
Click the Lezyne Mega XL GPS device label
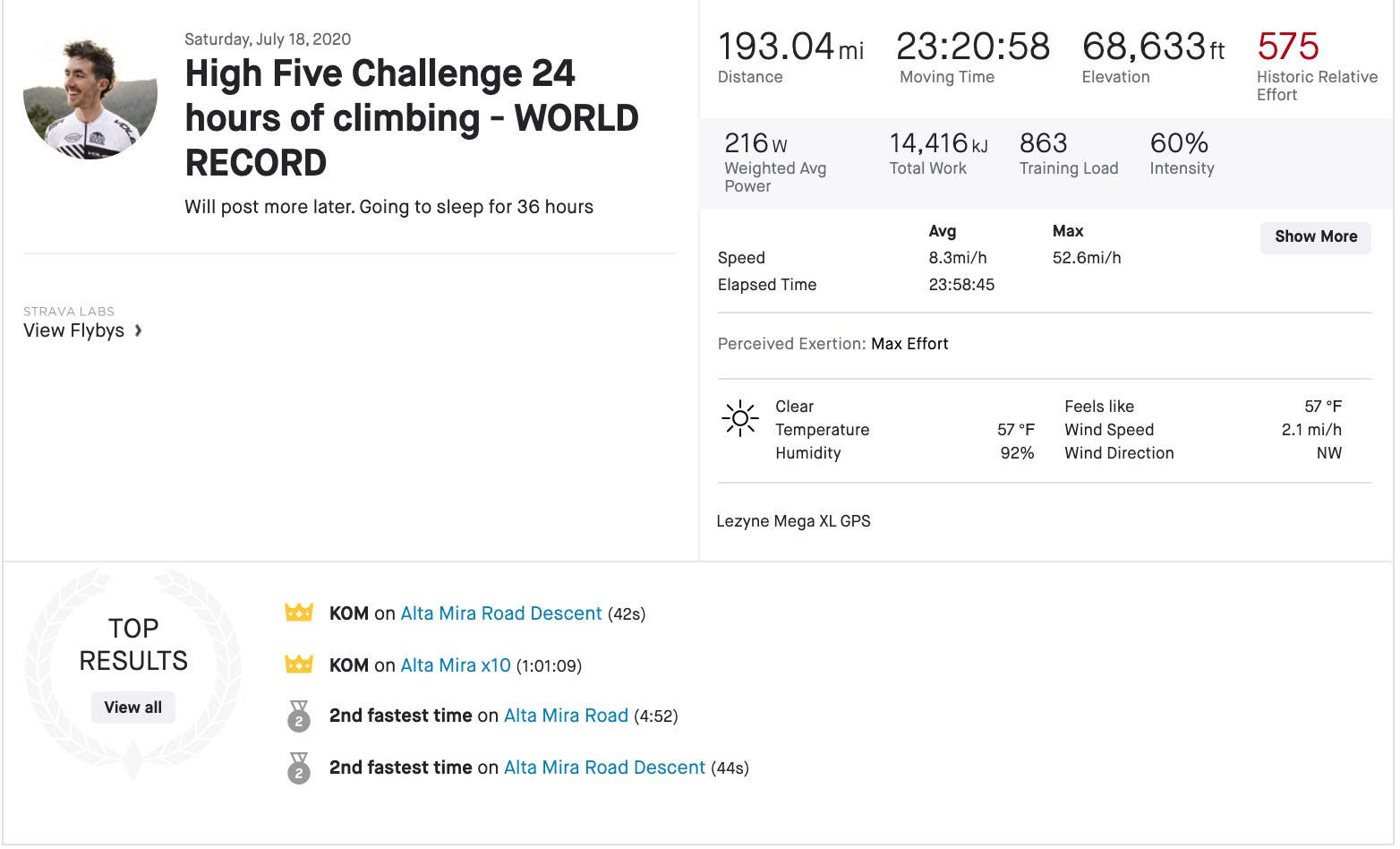[x=793, y=521]
